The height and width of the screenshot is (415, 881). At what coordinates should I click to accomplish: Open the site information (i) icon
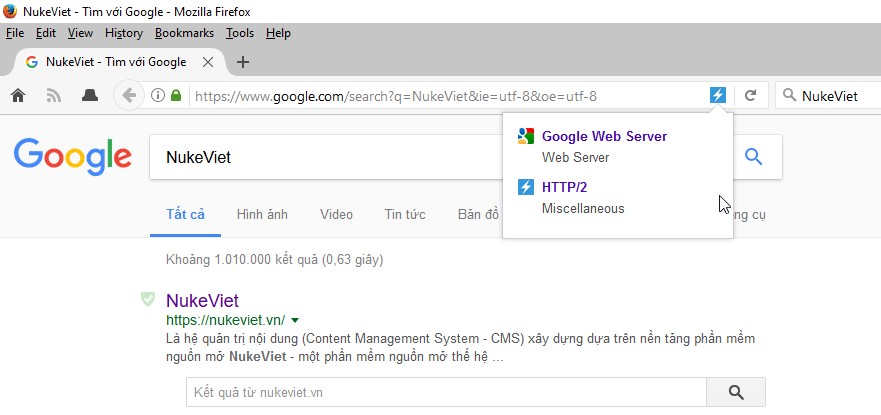click(x=158, y=95)
